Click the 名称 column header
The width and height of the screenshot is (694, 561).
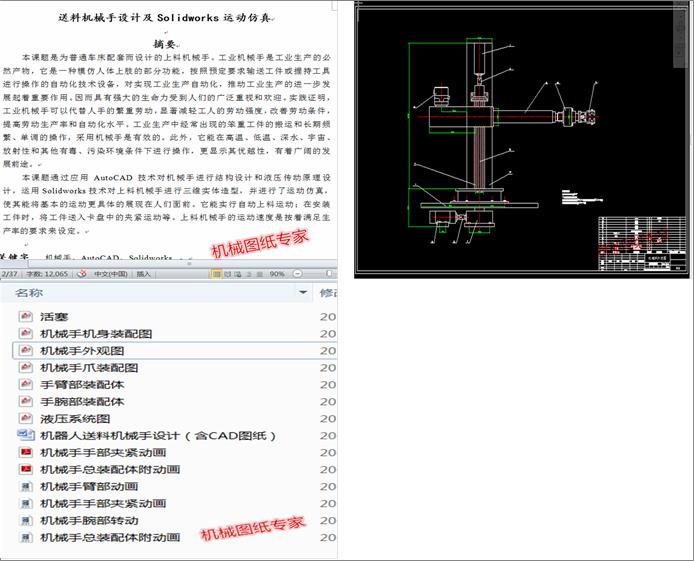click(29, 293)
